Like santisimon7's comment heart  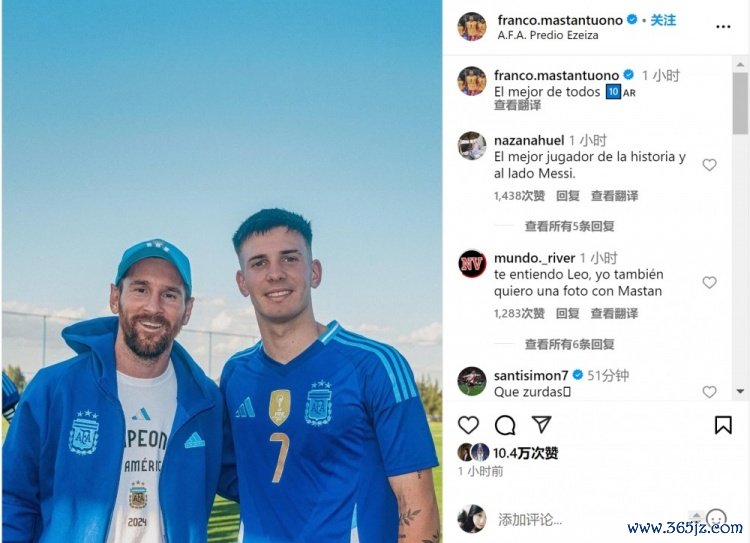[709, 392]
